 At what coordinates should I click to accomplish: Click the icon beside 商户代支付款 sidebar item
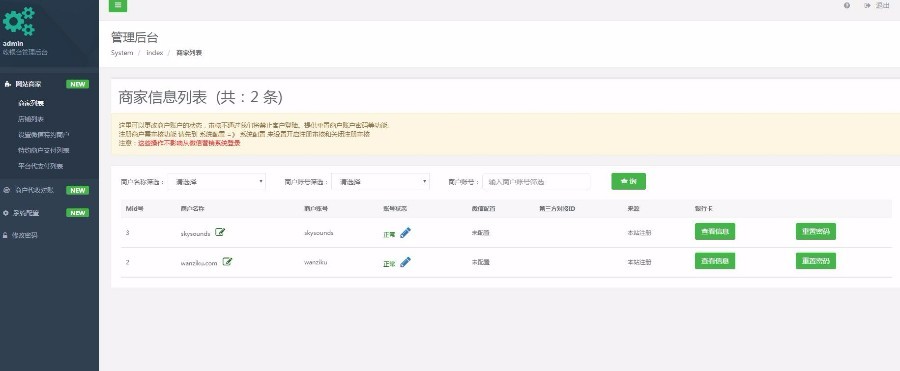pos(6,190)
